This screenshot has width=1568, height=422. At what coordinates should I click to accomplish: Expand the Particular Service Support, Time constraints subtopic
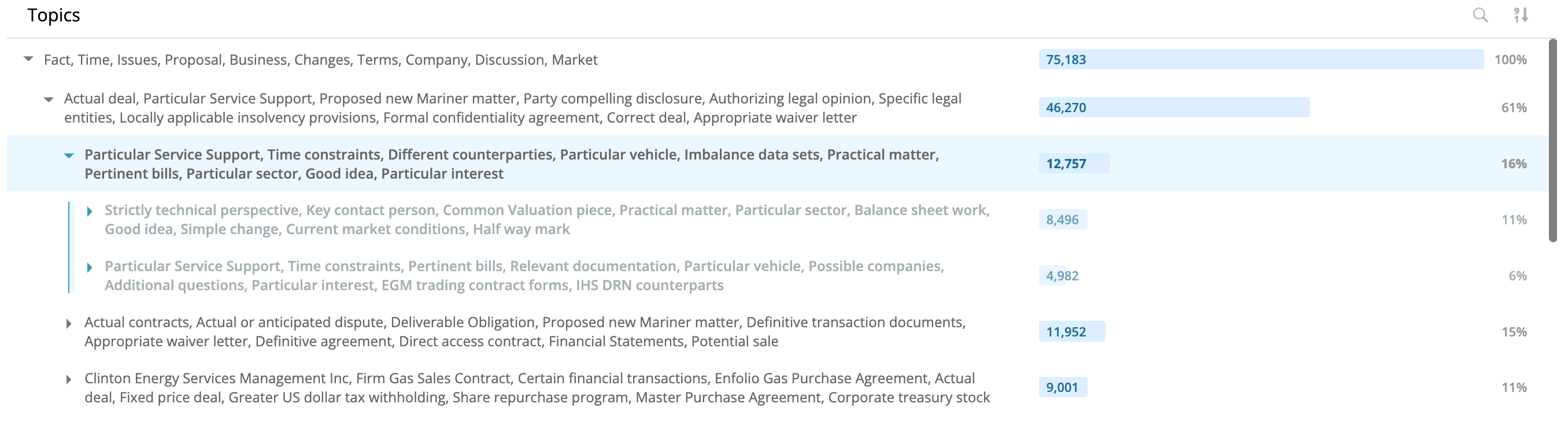pos(90,267)
